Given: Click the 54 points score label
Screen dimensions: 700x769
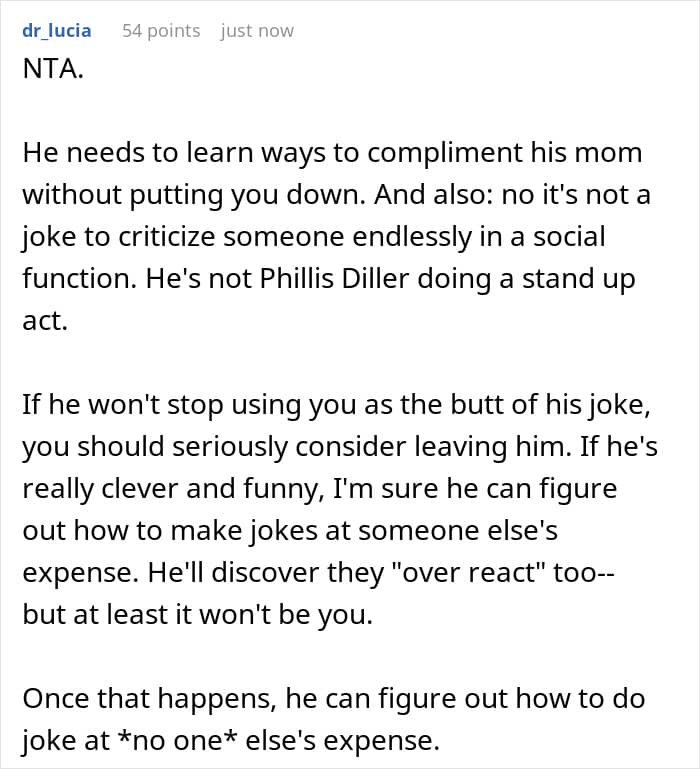Looking at the screenshot, I should (x=161, y=31).
